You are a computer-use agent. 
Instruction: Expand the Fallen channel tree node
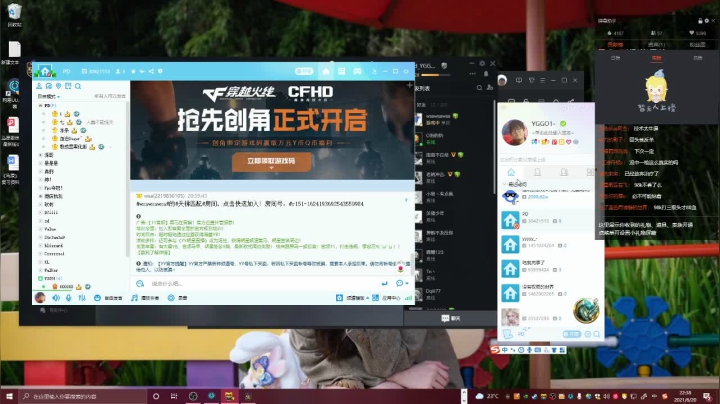point(40,270)
